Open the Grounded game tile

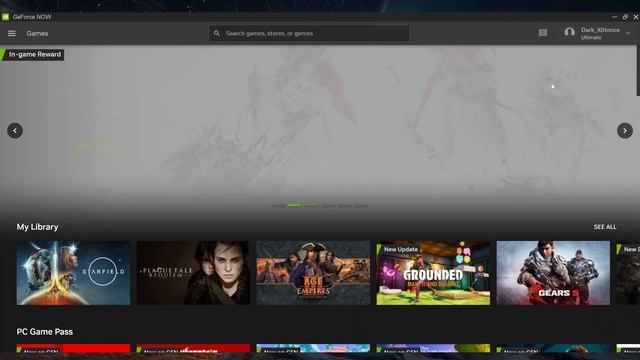433,273
